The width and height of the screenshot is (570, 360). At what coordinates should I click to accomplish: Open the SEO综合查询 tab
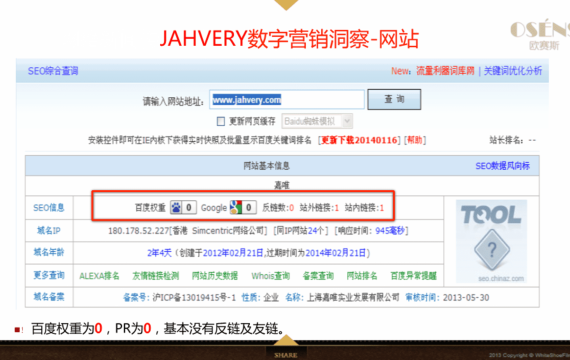point(53,71)
